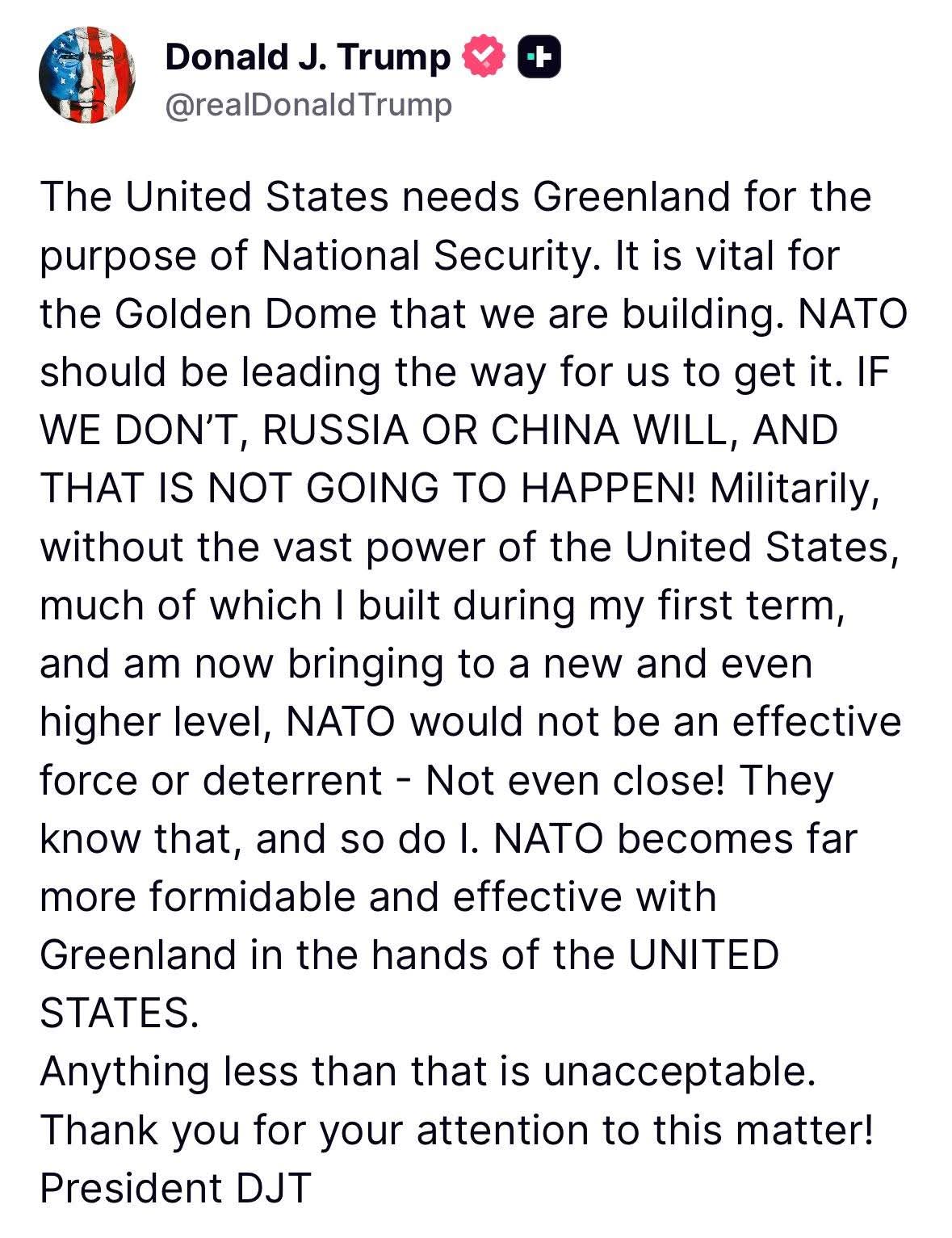Open the @realDonaldTrump handle
The height and width of the screenshot is (1238, 952).
(309, 103)
